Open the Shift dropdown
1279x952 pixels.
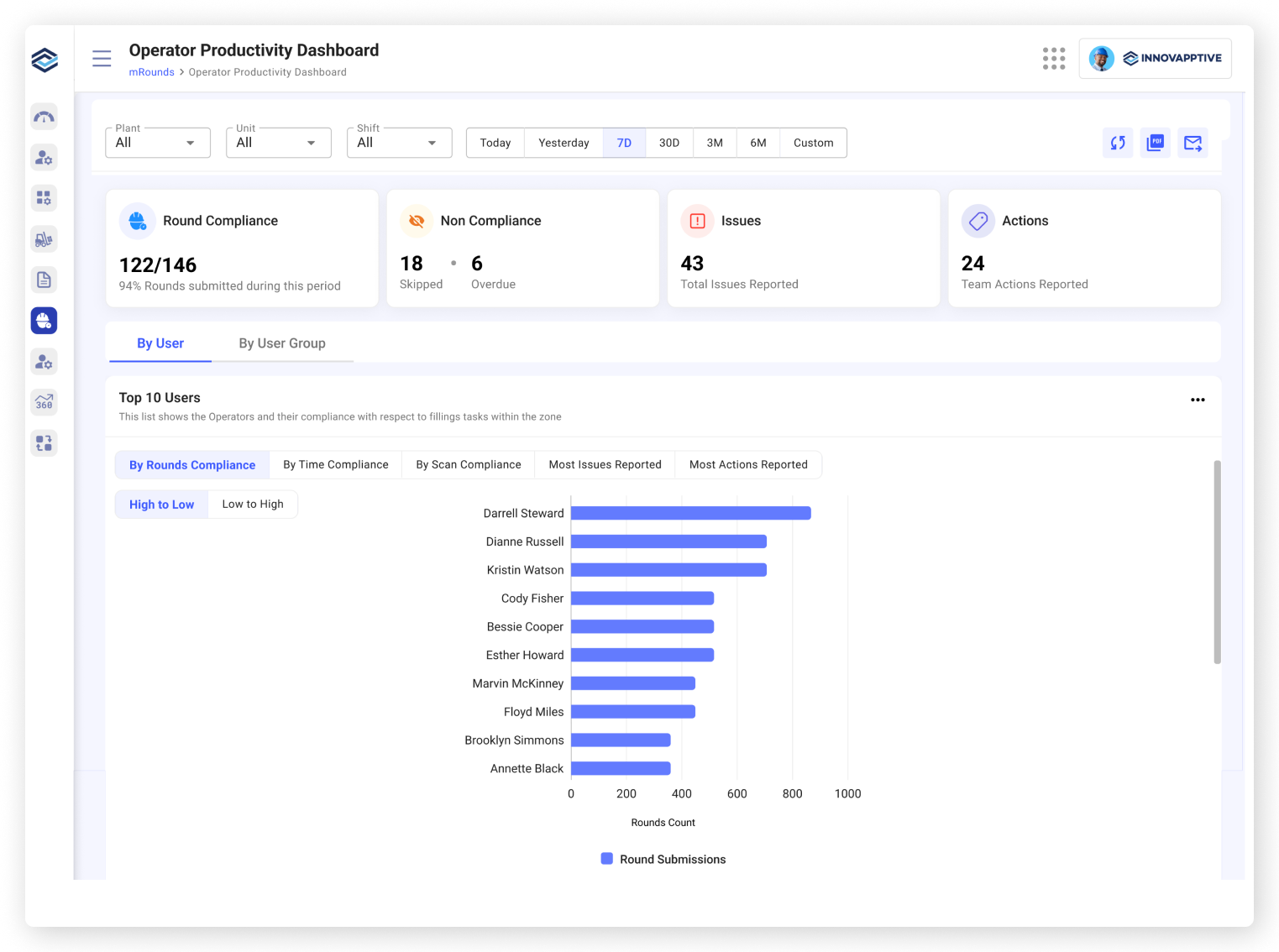pyautogui.click(x=399, y=143)
